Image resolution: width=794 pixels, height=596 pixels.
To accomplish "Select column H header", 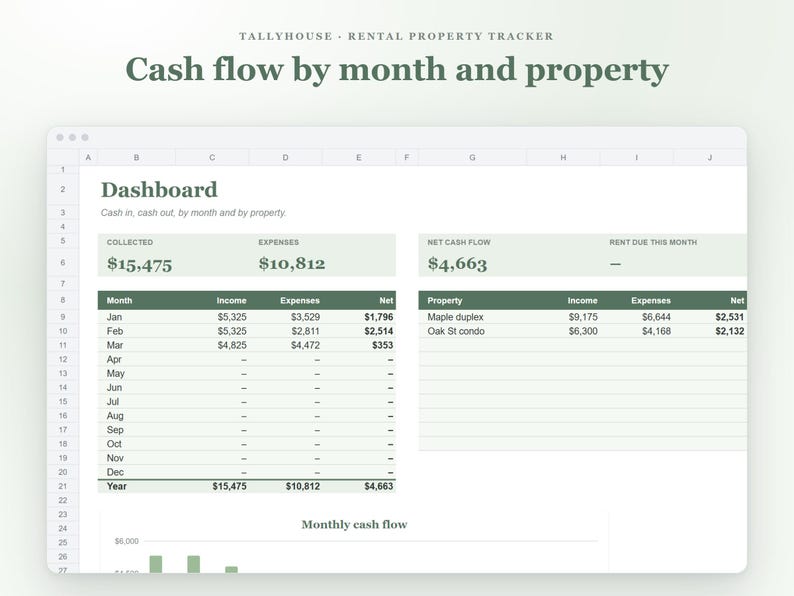I will (563, 157).
